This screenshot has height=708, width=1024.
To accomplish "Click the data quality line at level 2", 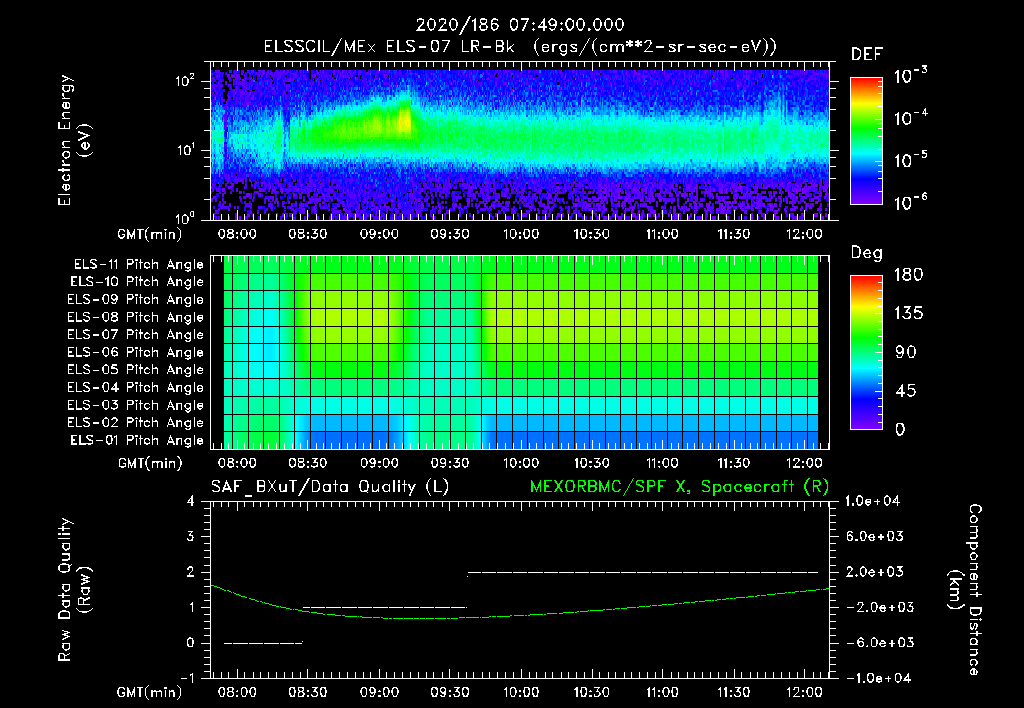I will [x=643, y=572].
